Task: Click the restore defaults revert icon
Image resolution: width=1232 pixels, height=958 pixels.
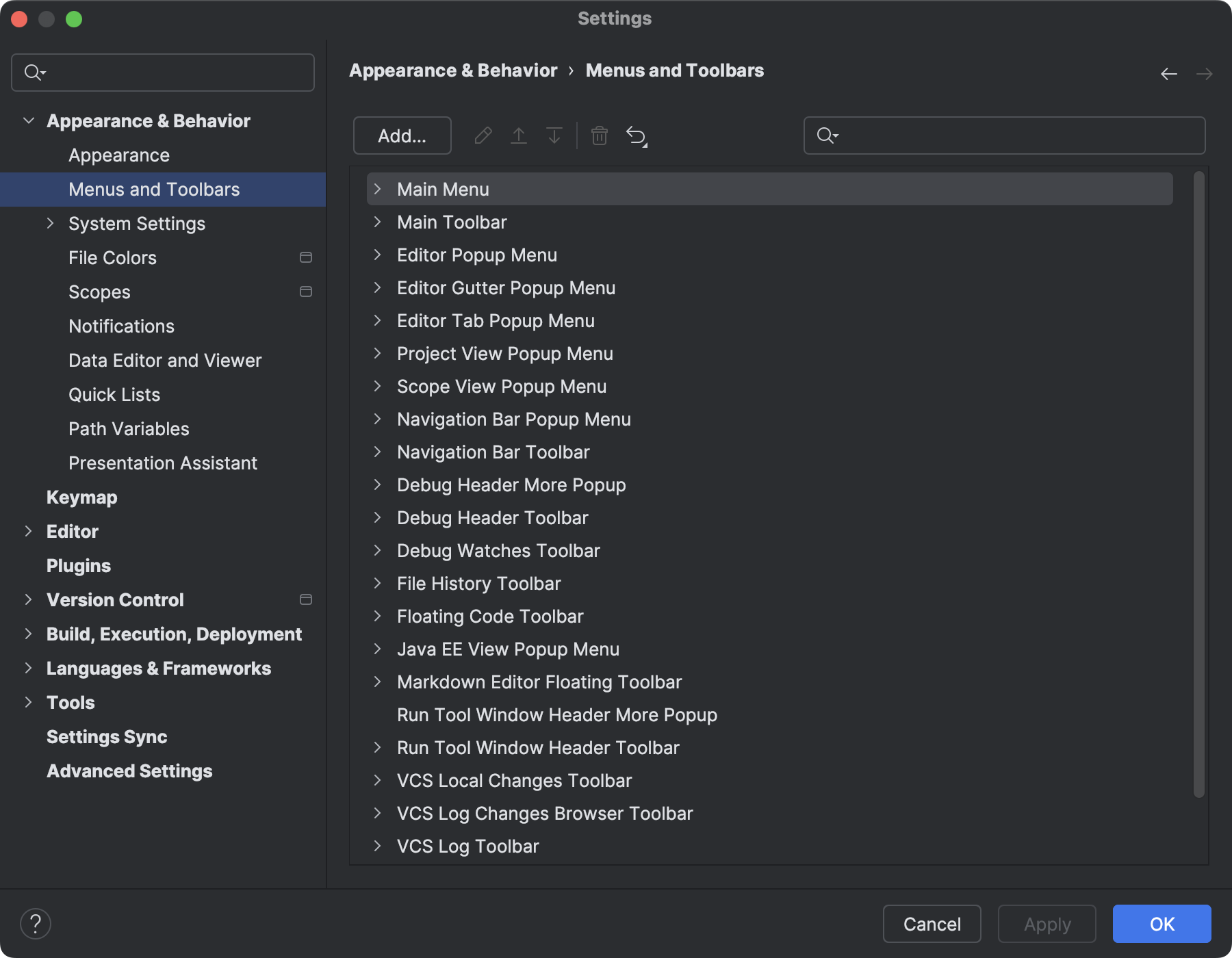Action: point(636,135)
